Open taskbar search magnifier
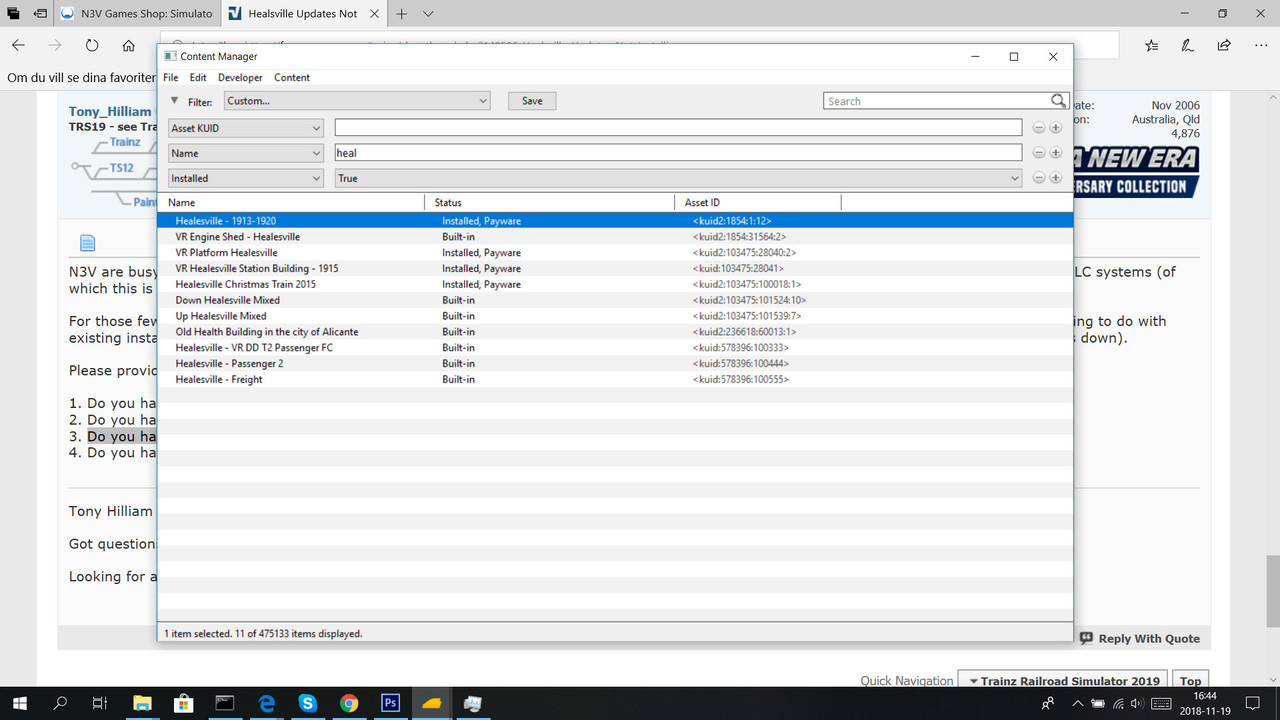The height and width of the screenshot is (720, 1280). [x=60, y=703]
